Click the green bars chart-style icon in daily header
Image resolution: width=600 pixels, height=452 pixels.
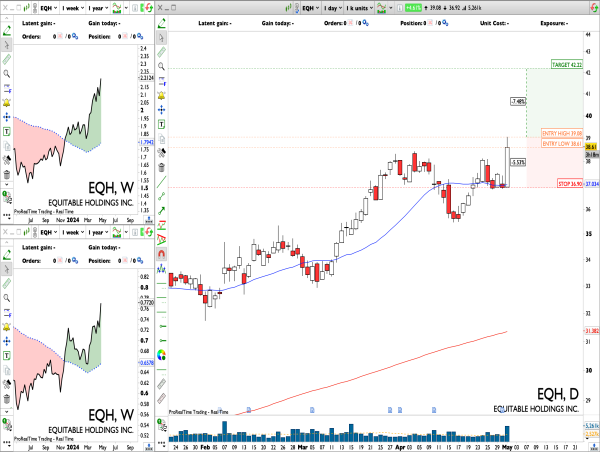click(289, 8)
